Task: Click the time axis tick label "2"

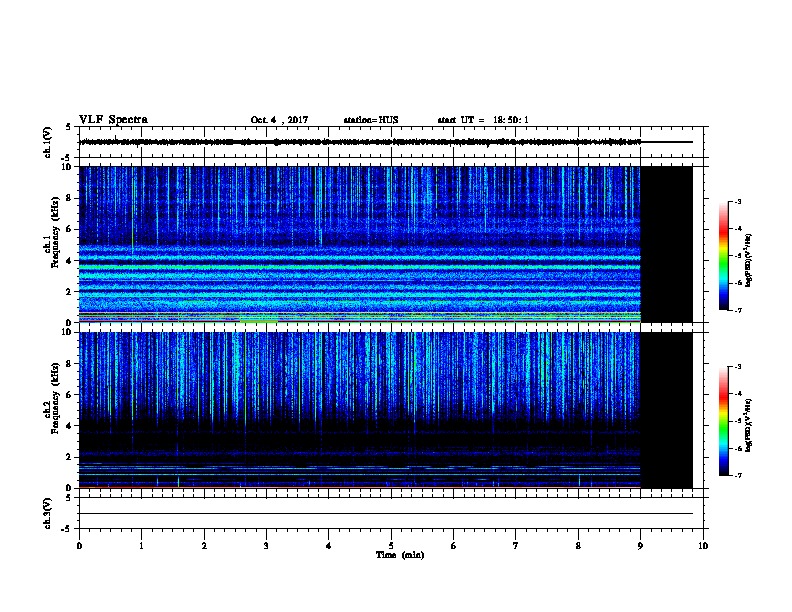Action: tap(204, 546)
